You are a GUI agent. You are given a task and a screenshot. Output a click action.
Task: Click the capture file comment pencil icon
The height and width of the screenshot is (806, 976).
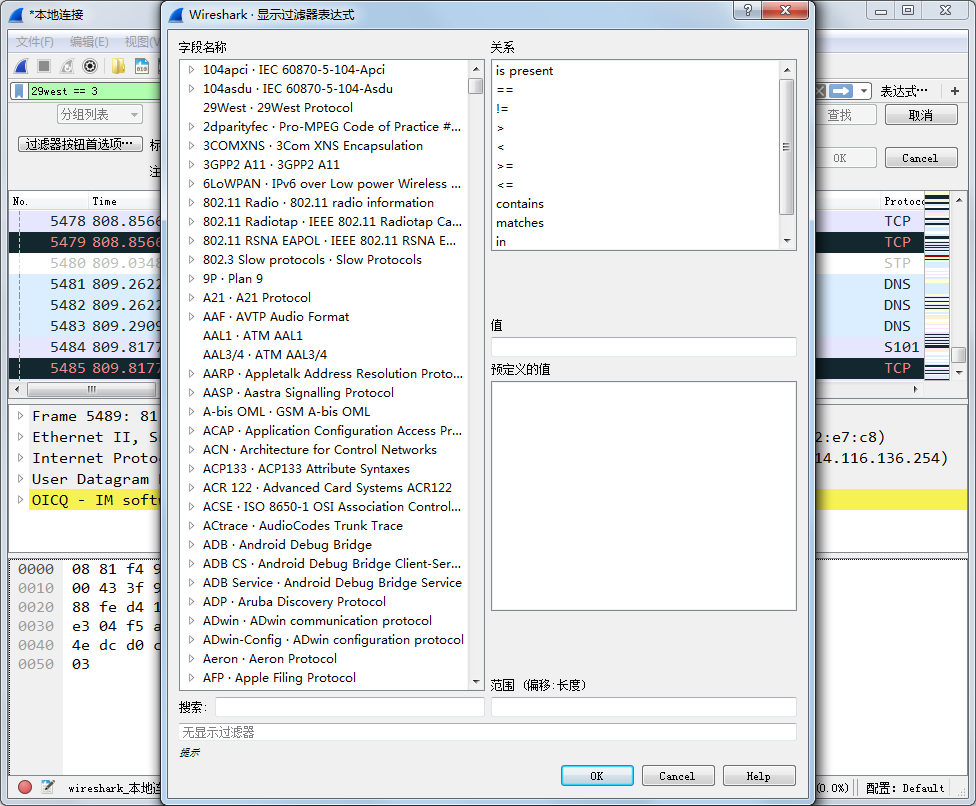[x=48, y=787]
